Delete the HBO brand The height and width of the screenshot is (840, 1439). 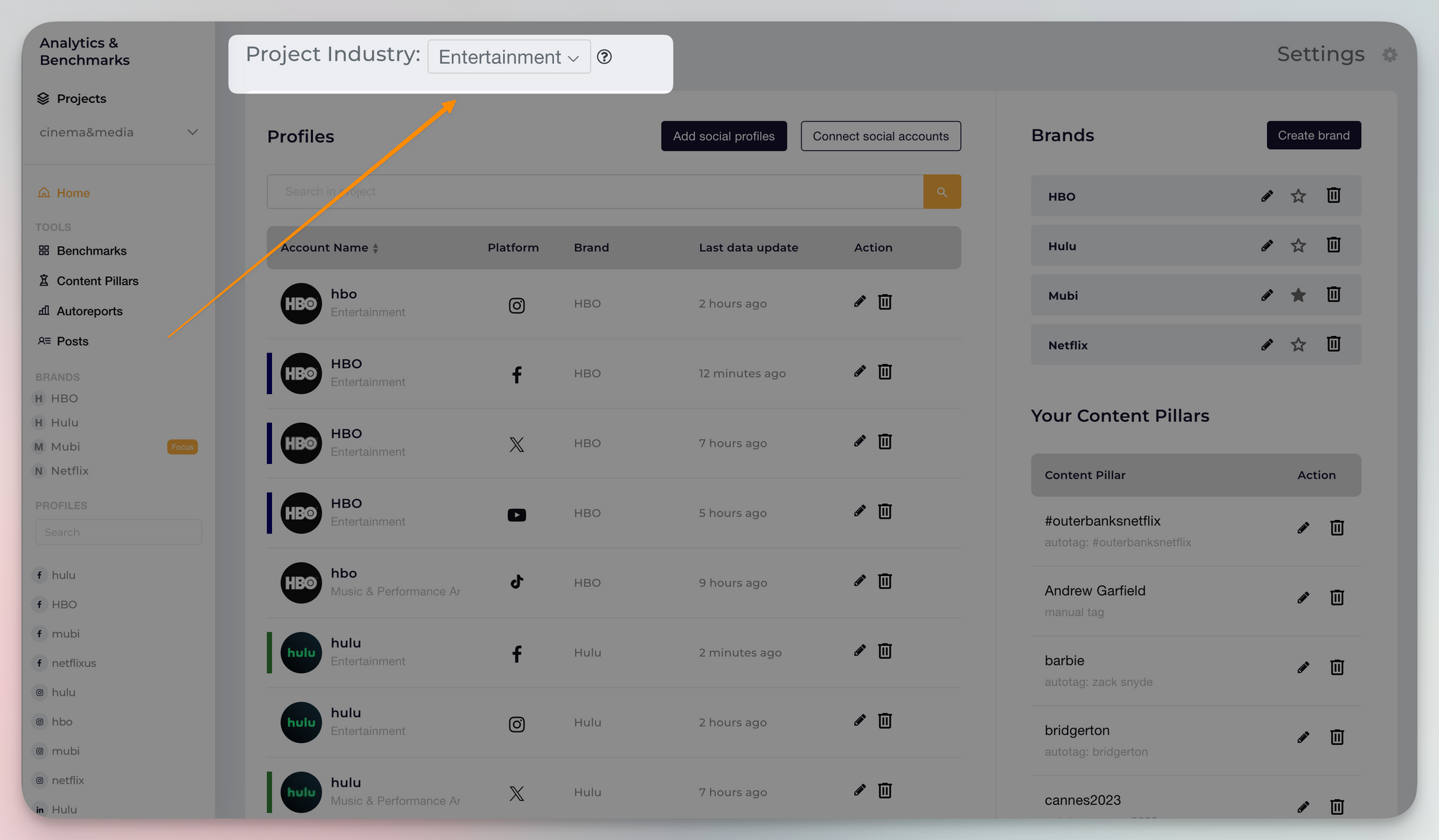[1333, 196]
